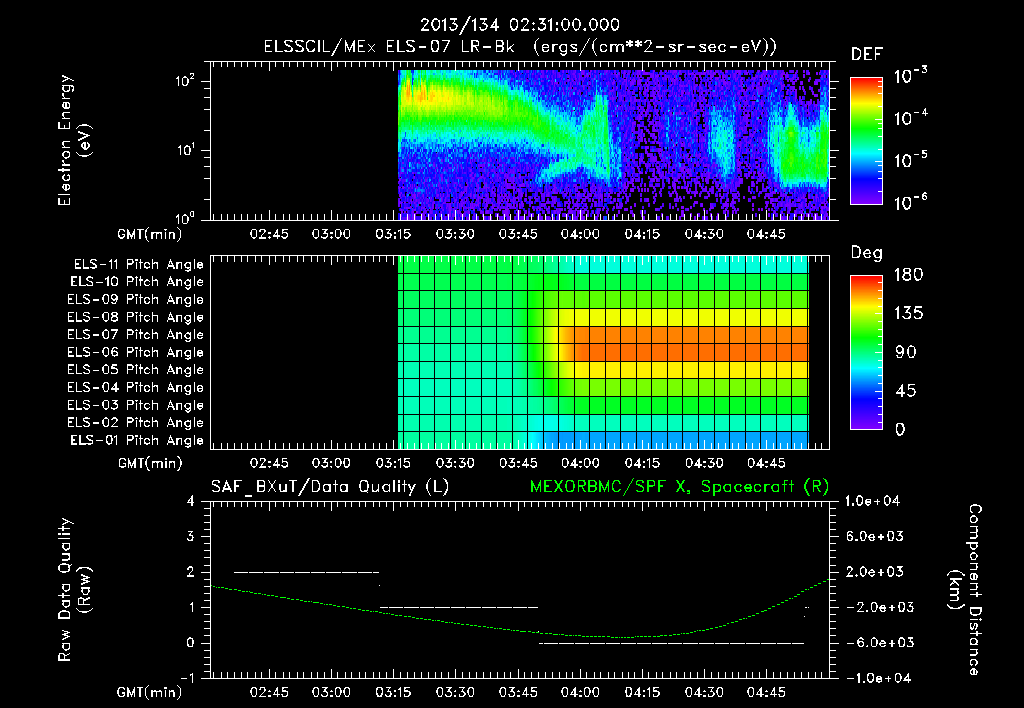Click the 0 value on Deg scale
Image resolution: width=1024 pixels, height=708 pixels.
[x=900, y=429]
